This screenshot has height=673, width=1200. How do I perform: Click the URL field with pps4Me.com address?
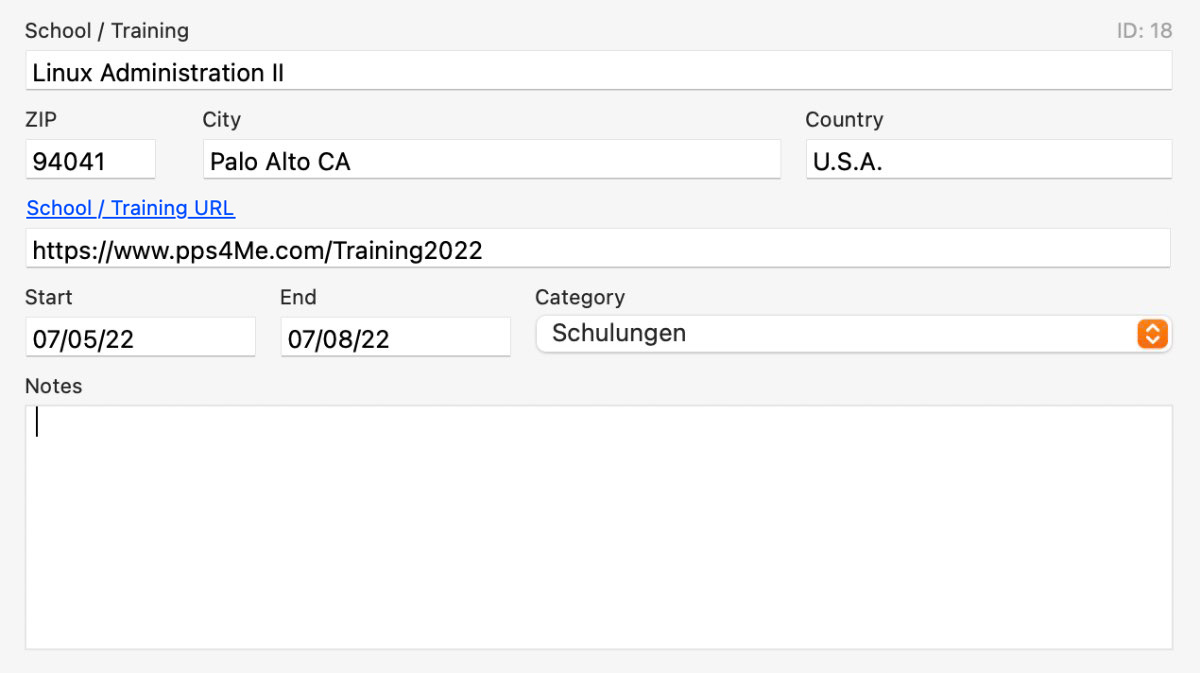coord(598,249)
